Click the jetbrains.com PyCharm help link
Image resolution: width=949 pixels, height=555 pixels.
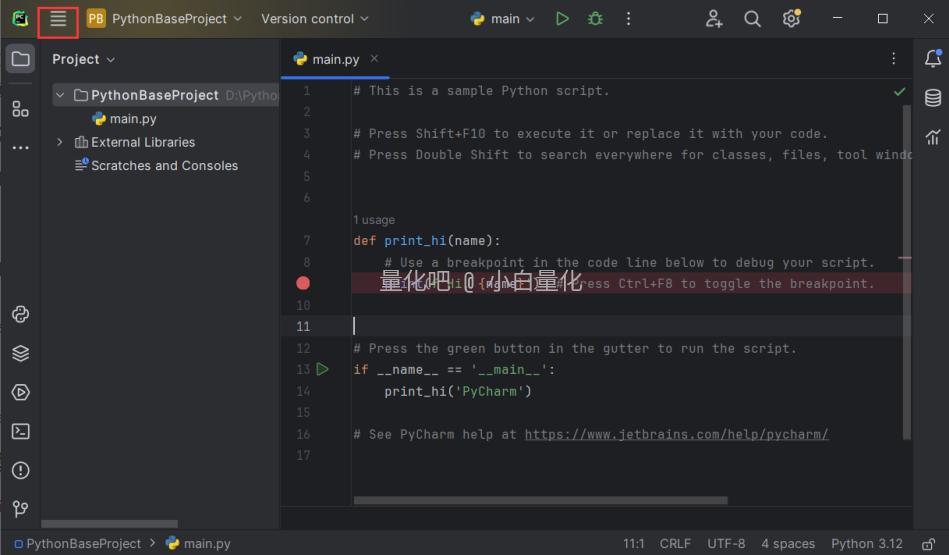pos(676,434)
